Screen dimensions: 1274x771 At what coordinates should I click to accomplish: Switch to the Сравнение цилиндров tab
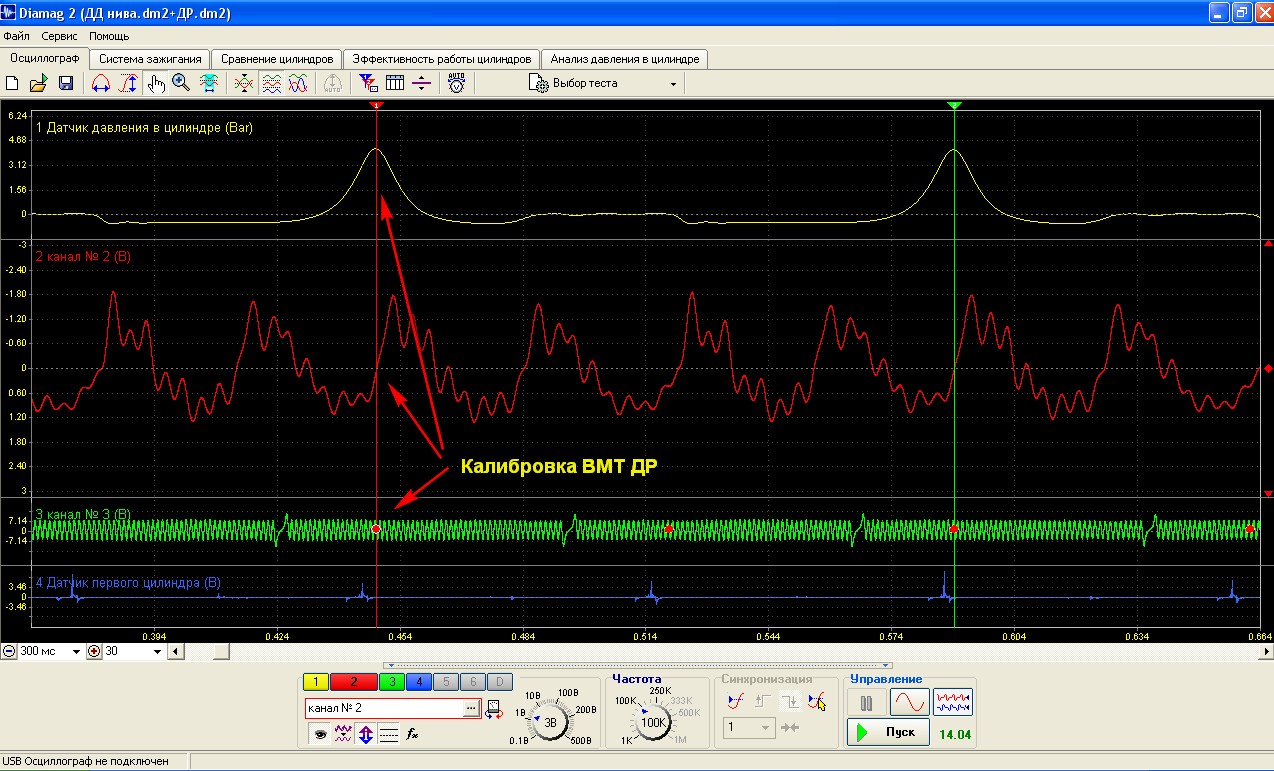[x=277, y=59]
